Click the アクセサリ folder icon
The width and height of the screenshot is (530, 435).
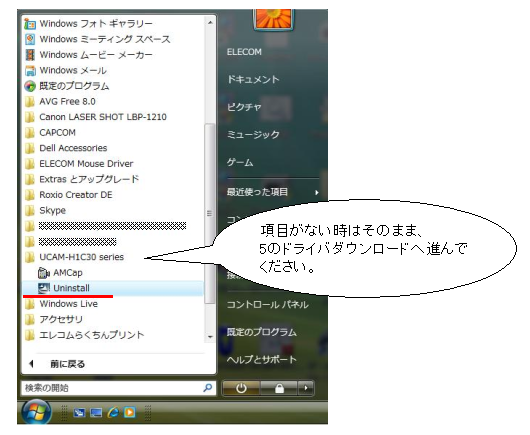click(x=30, y=319)
